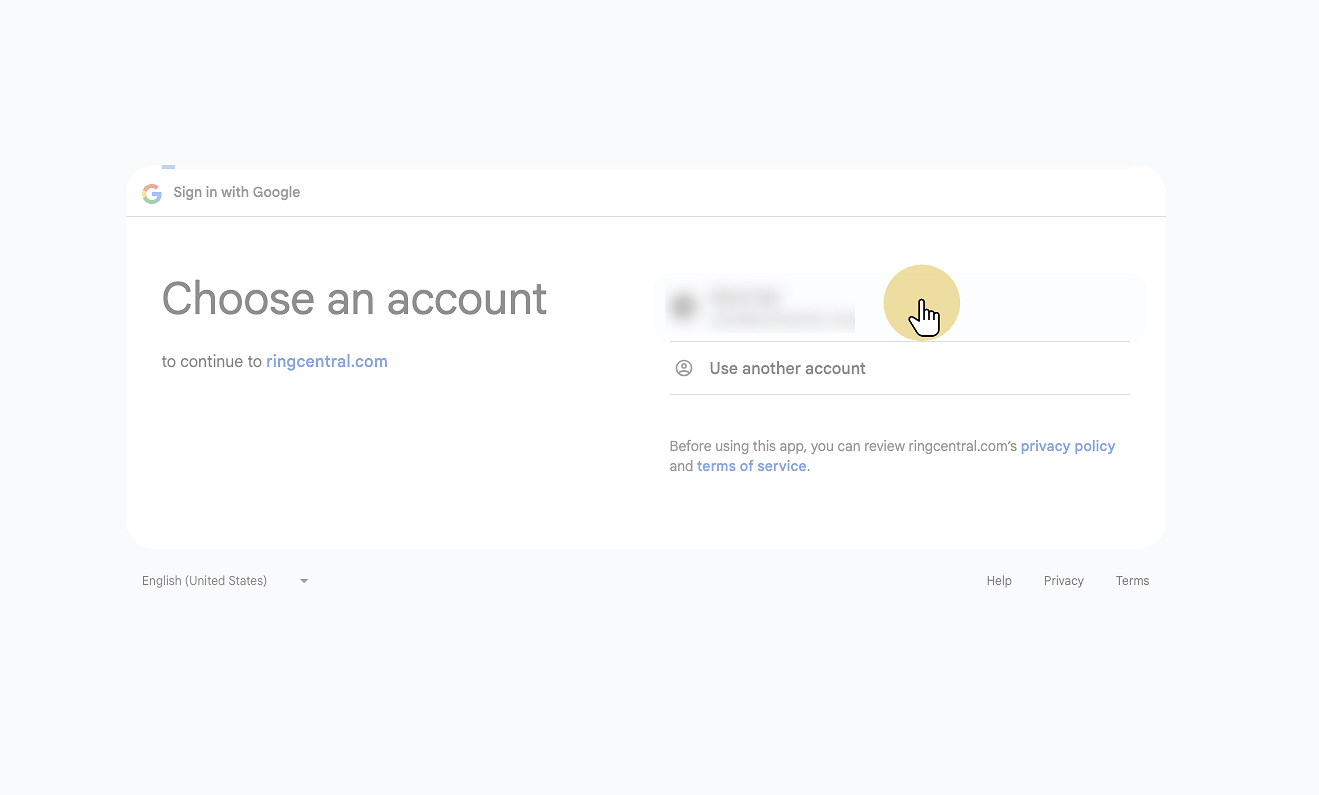Click the 'to continue to' text
Viewport: 1319px width, 795px height.
(211, 362)
